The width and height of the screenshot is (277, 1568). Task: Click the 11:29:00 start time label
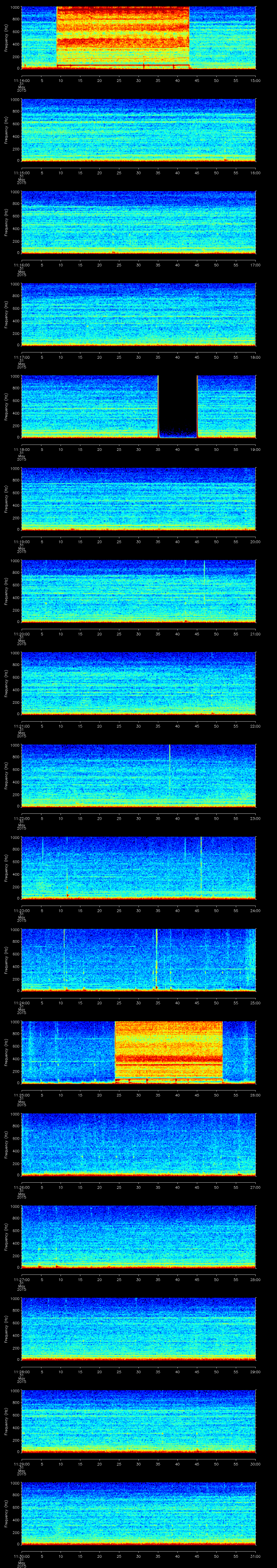tap(21, 1463)
